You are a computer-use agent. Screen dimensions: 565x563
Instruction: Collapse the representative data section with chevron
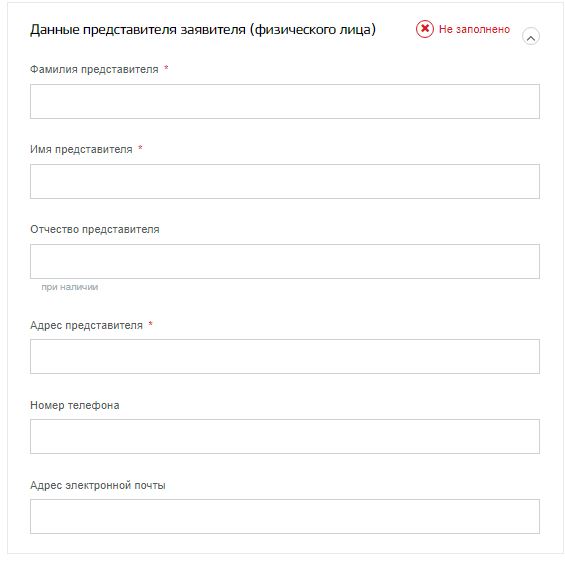(530, 37)
